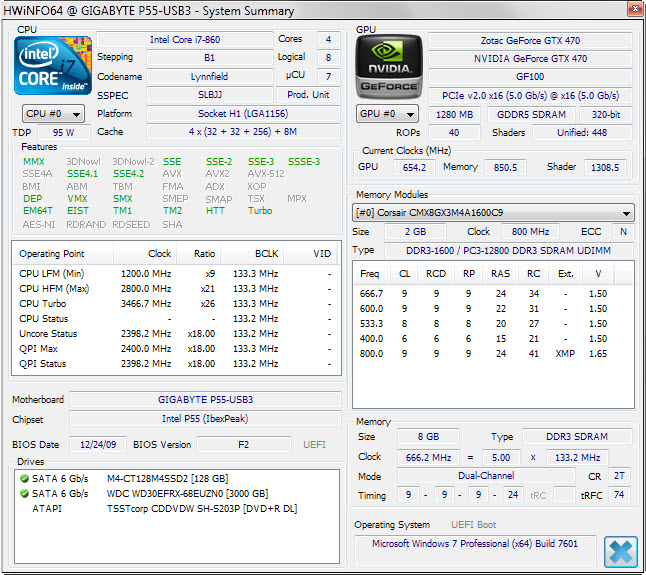The image size is (646, 575).
Task: Click the module size 2 GB field
Action: click(415, 231)
